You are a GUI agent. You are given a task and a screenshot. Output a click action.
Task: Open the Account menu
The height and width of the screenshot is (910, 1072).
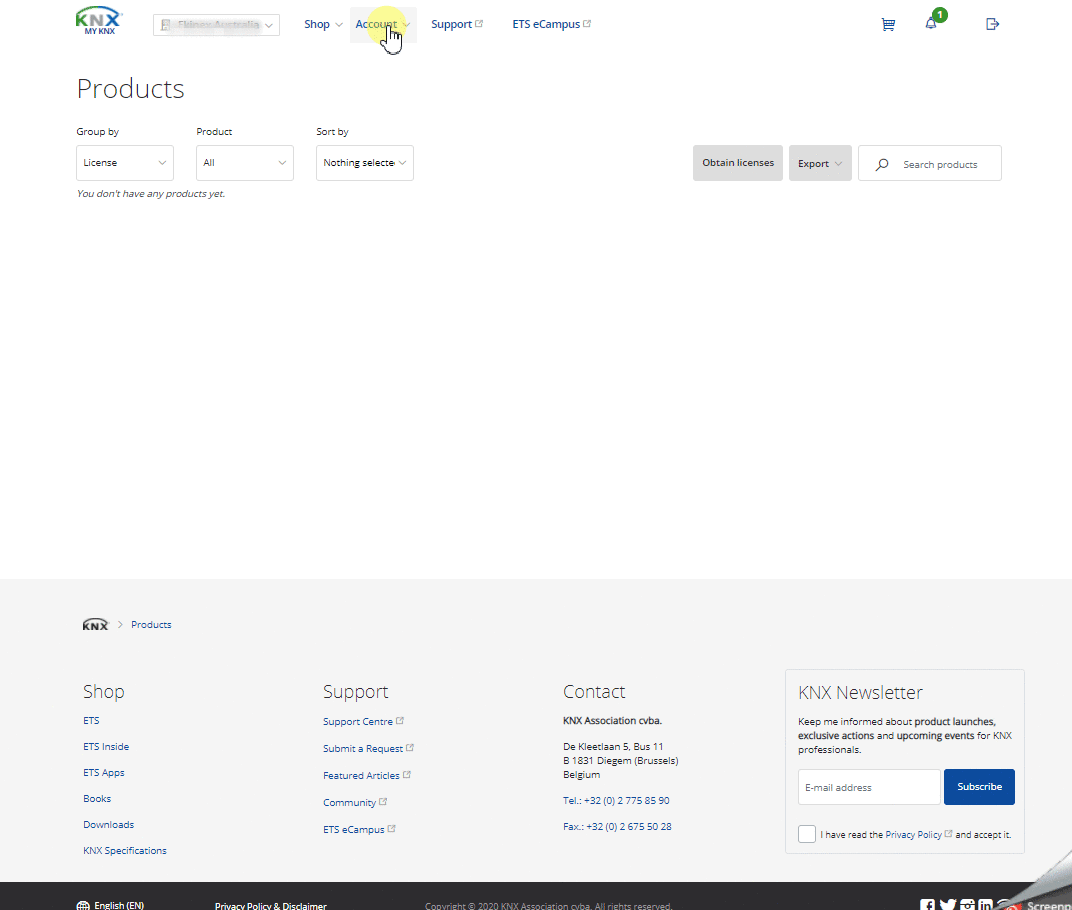(383, 25)
